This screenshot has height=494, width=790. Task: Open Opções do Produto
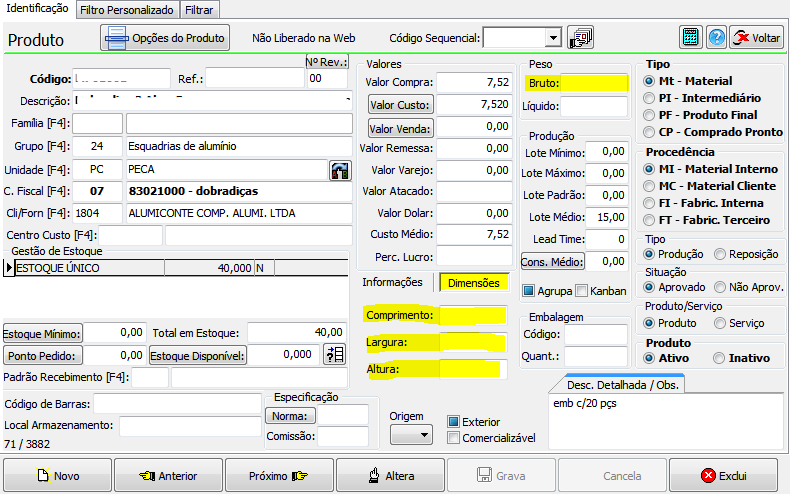[166, 38]
